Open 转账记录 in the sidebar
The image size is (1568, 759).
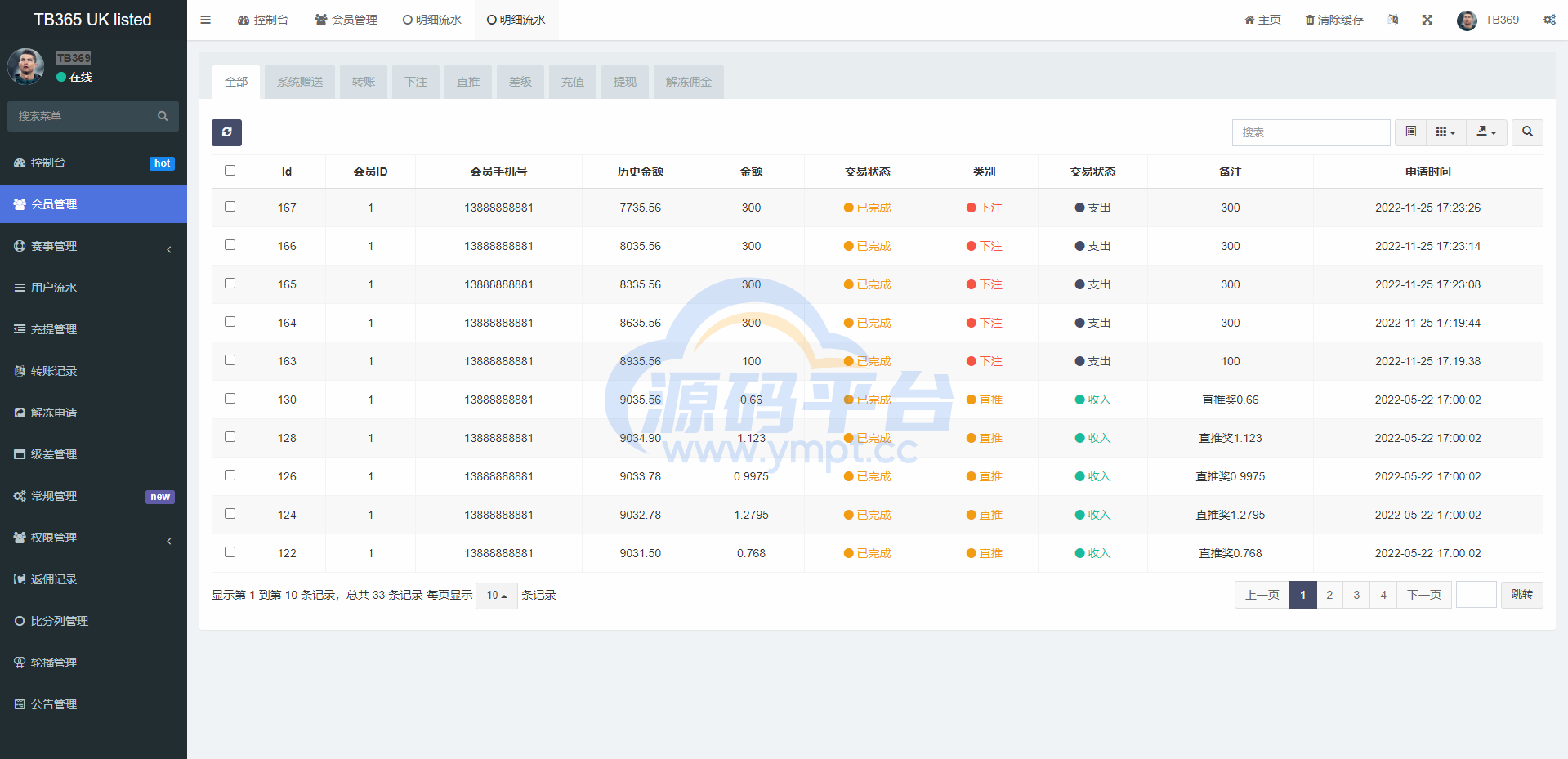pos(93,371)
